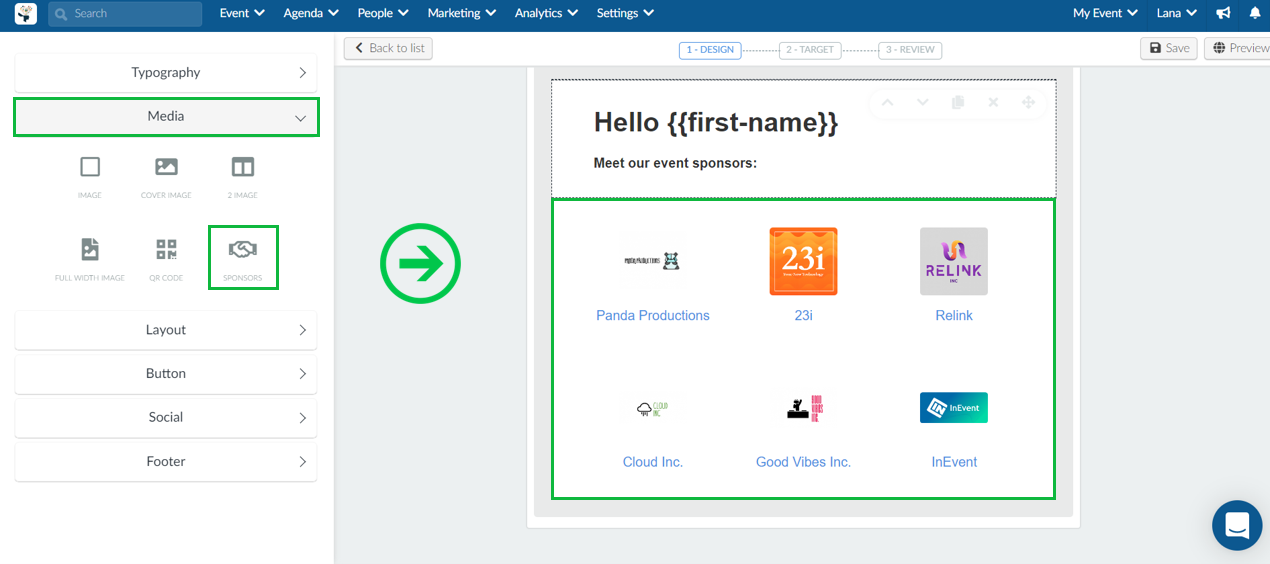Image resolution: width=1270 pixels, height=564 pixels.
Task: Click the Cloud Inc. sponsor logo
Action: (653, 408)
